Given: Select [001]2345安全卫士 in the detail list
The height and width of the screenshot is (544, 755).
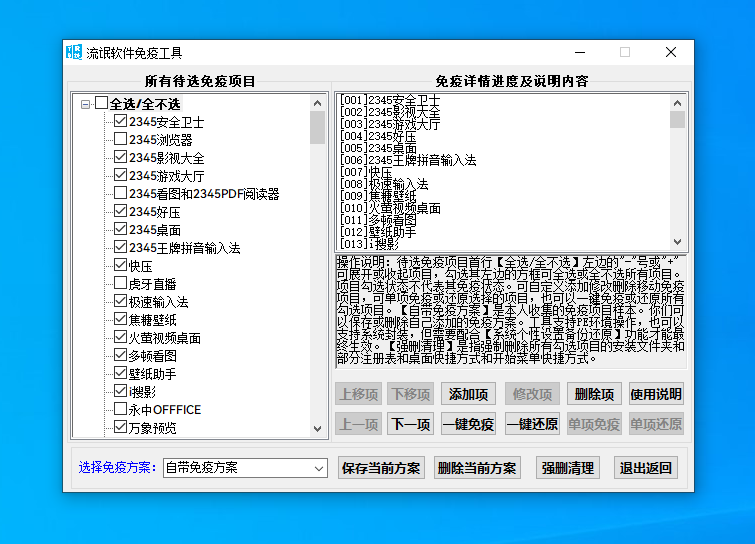Looking at the screenshot, I should (x=390, y=100).
